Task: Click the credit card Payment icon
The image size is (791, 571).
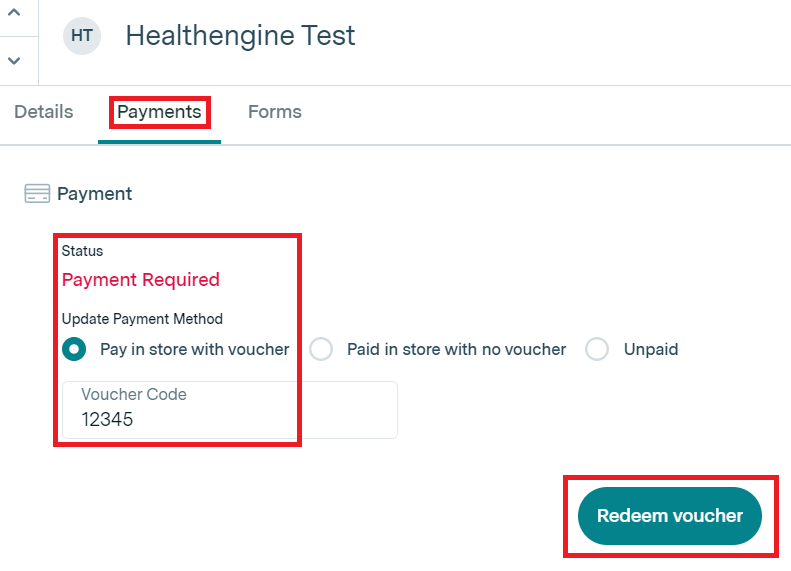Action: click(x=37, y=194)
